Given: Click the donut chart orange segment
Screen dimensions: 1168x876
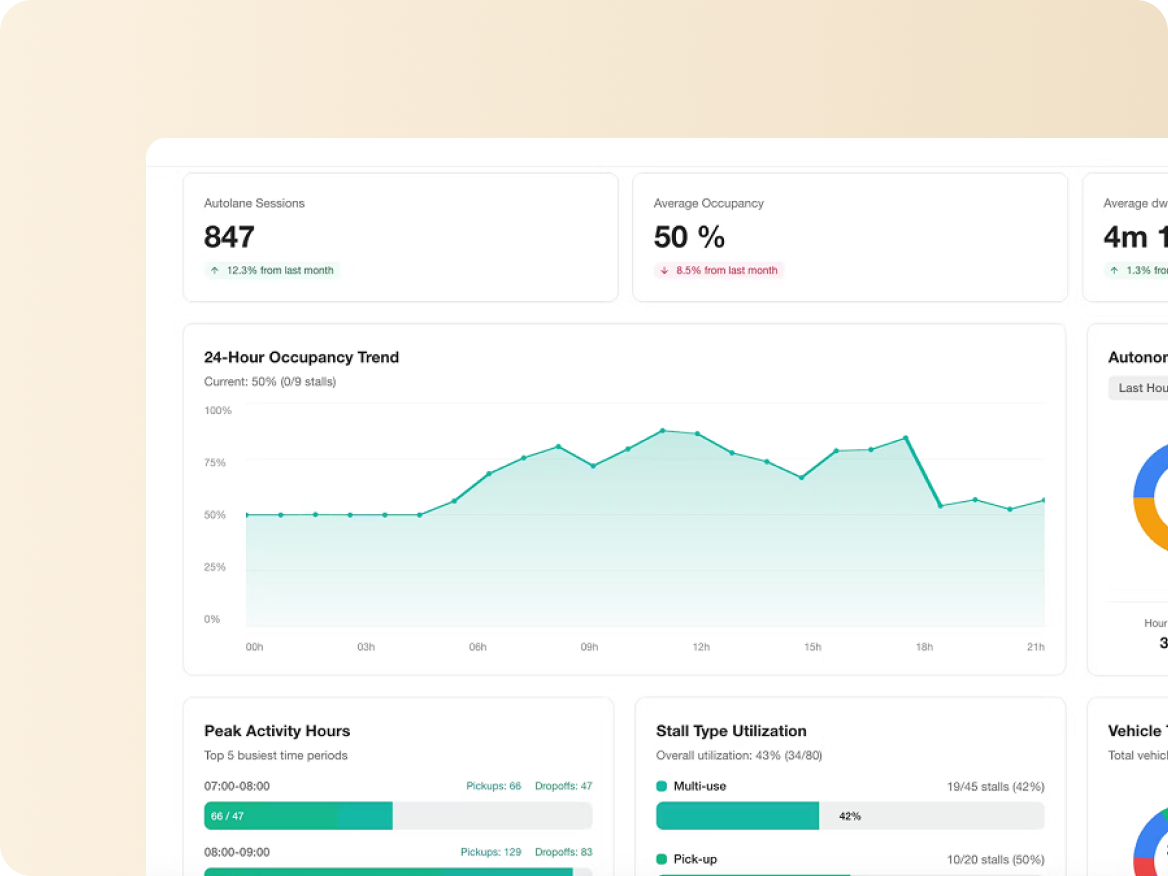Looking at the screenshot, I should 1148,524.
